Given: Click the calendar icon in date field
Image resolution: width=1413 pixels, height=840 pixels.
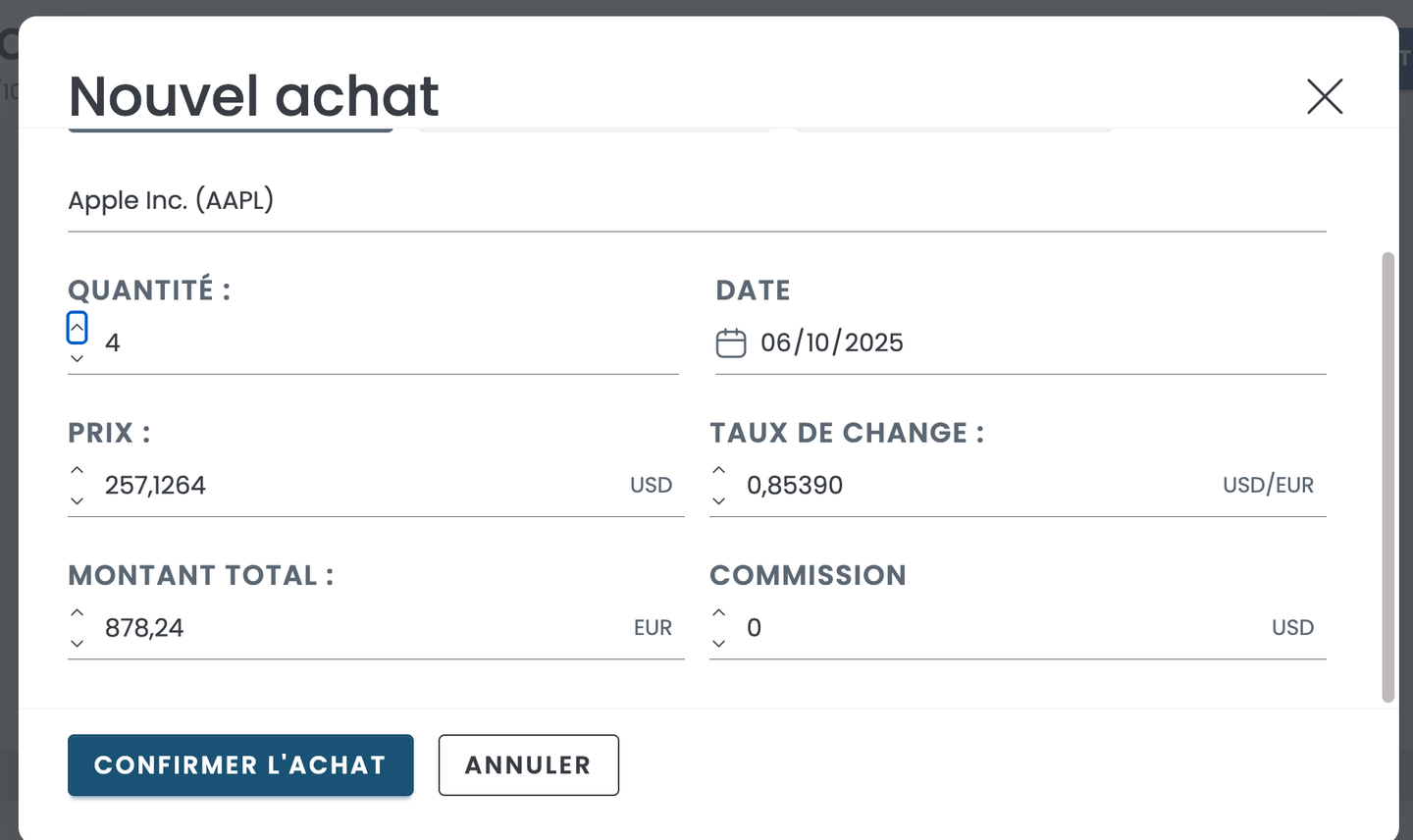Looking at the screenshot, I should click(x=731, y=343).
